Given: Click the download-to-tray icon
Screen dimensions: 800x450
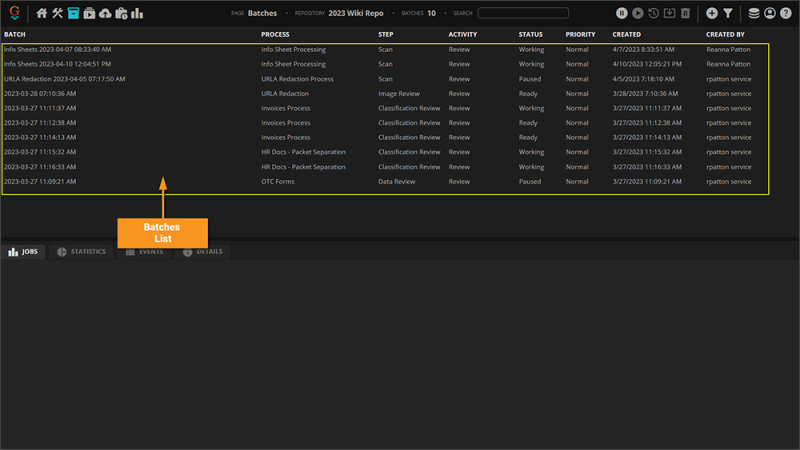Looking at the screenshot, I should pos(669,13).
